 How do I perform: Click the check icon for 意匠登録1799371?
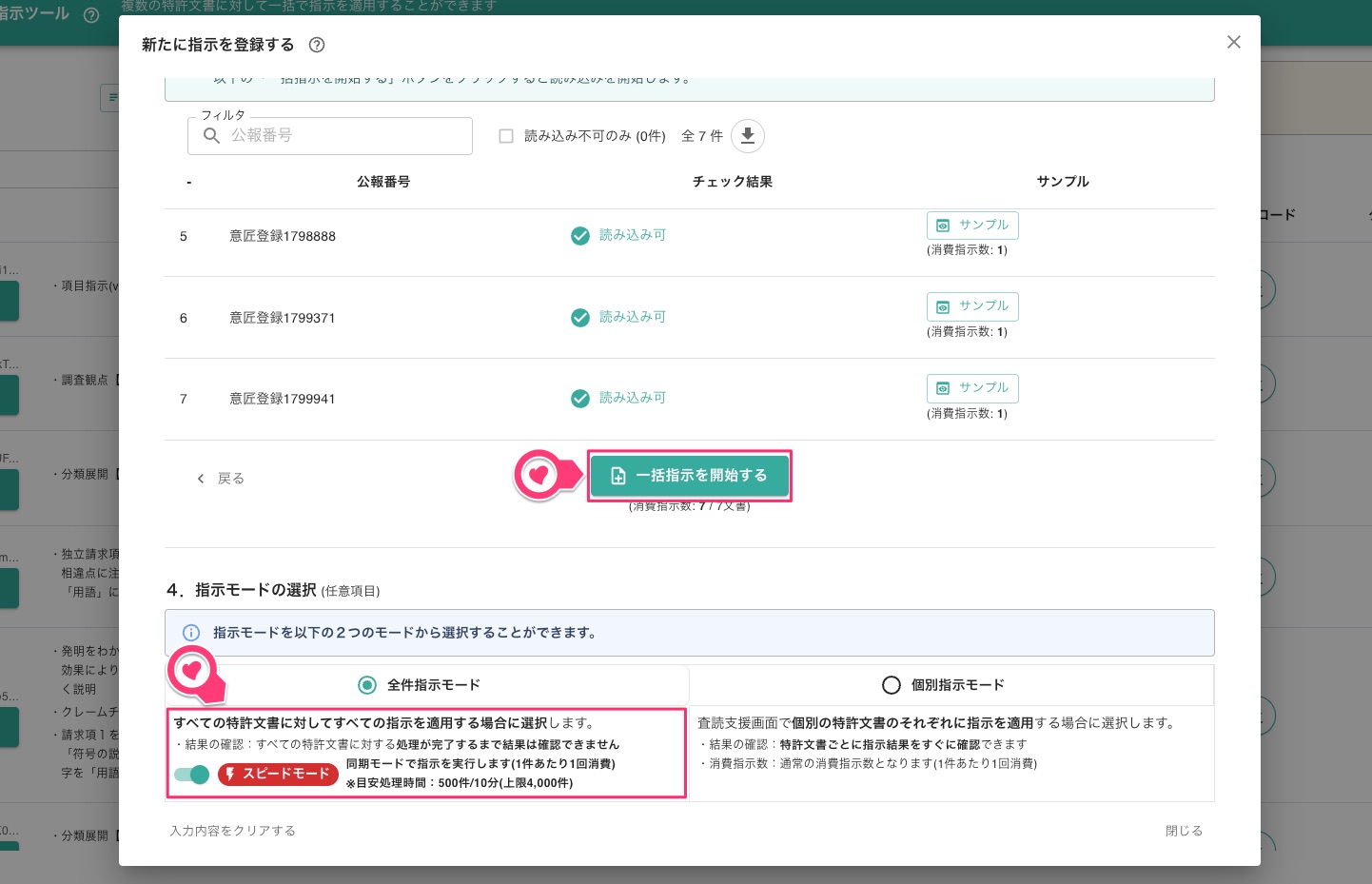click(580, 318)
